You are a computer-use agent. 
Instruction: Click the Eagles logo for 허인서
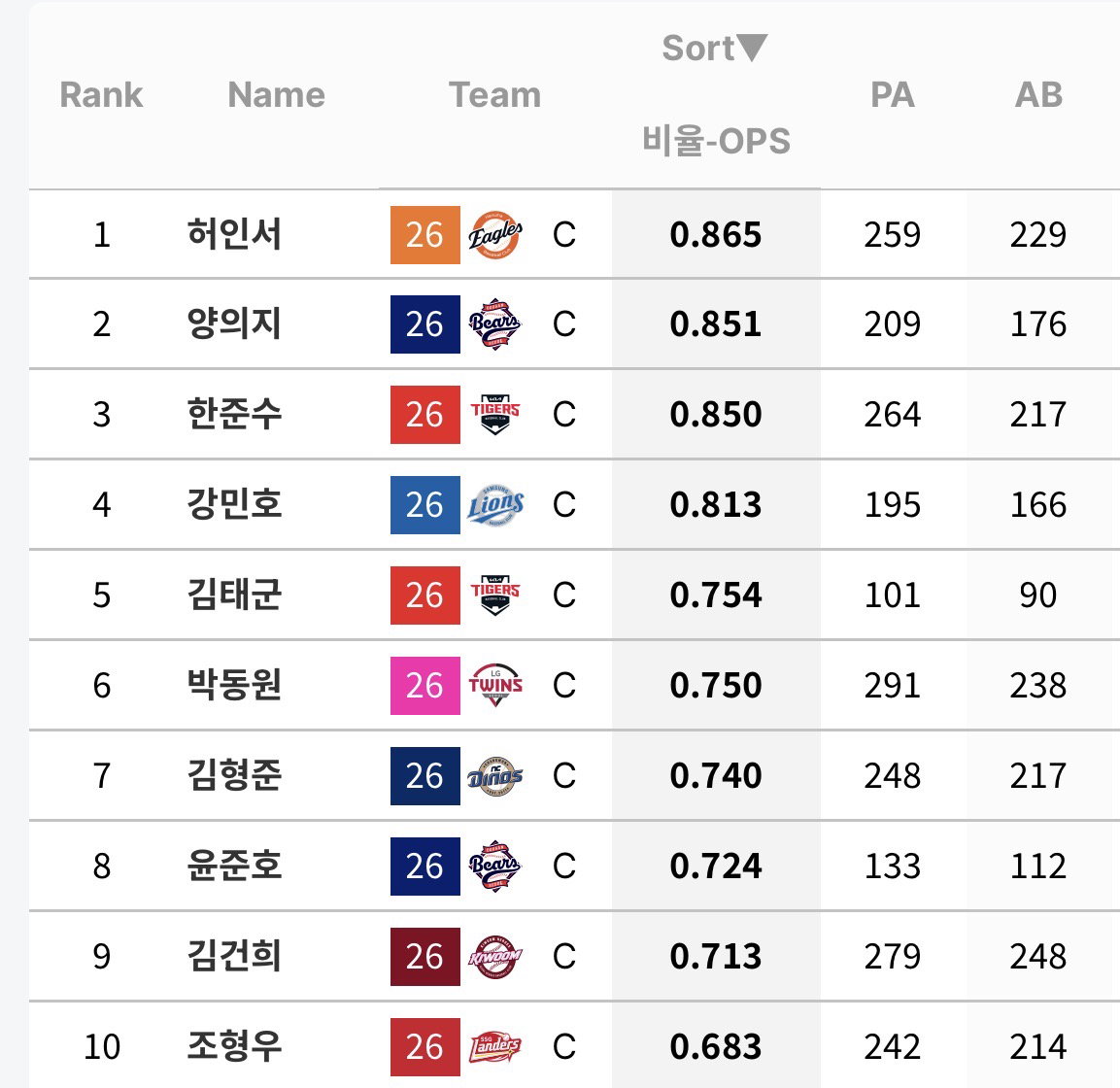click(495, 234)
